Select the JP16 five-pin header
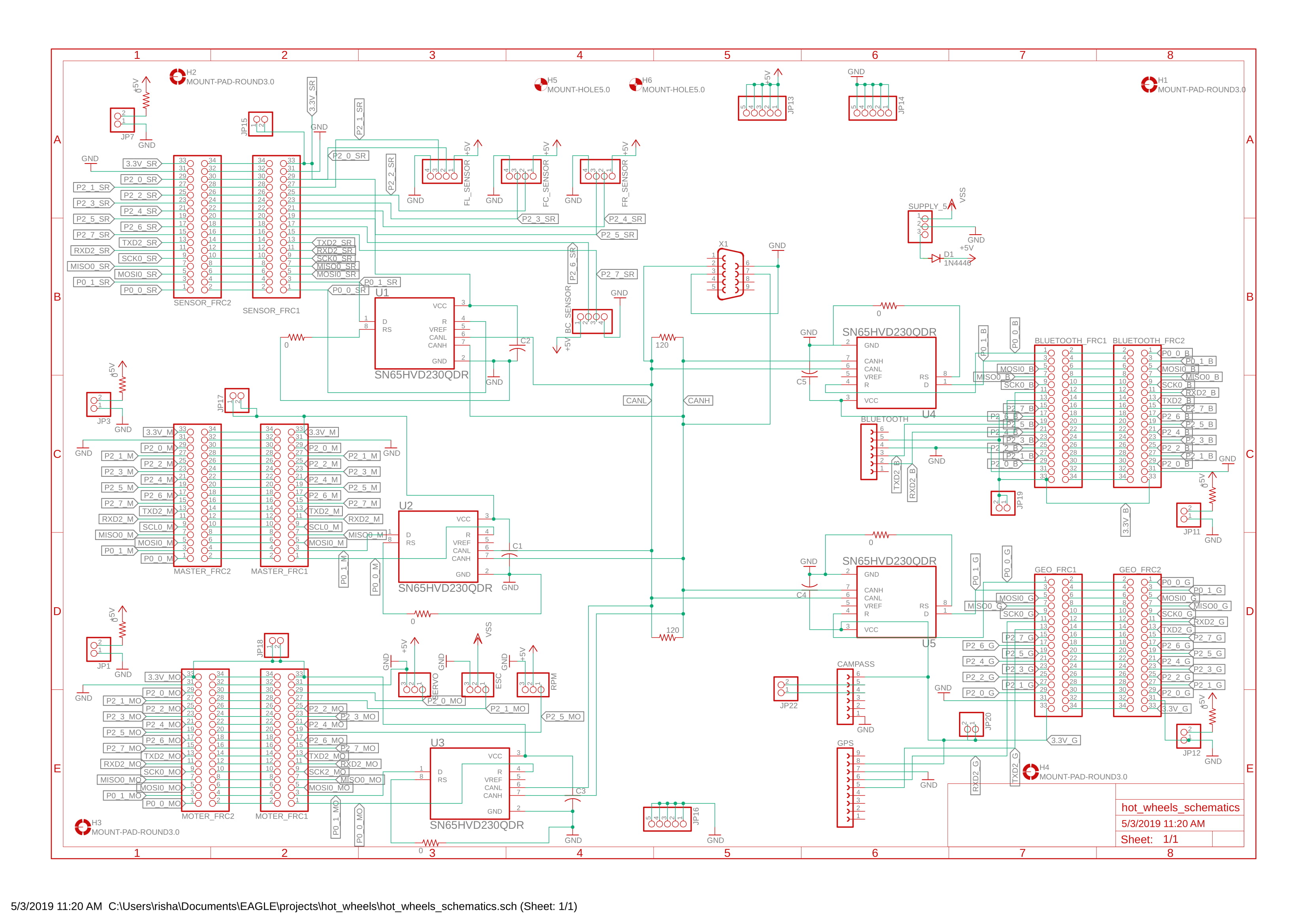Viewport: 1307px width, 924px height. point(667,819)
